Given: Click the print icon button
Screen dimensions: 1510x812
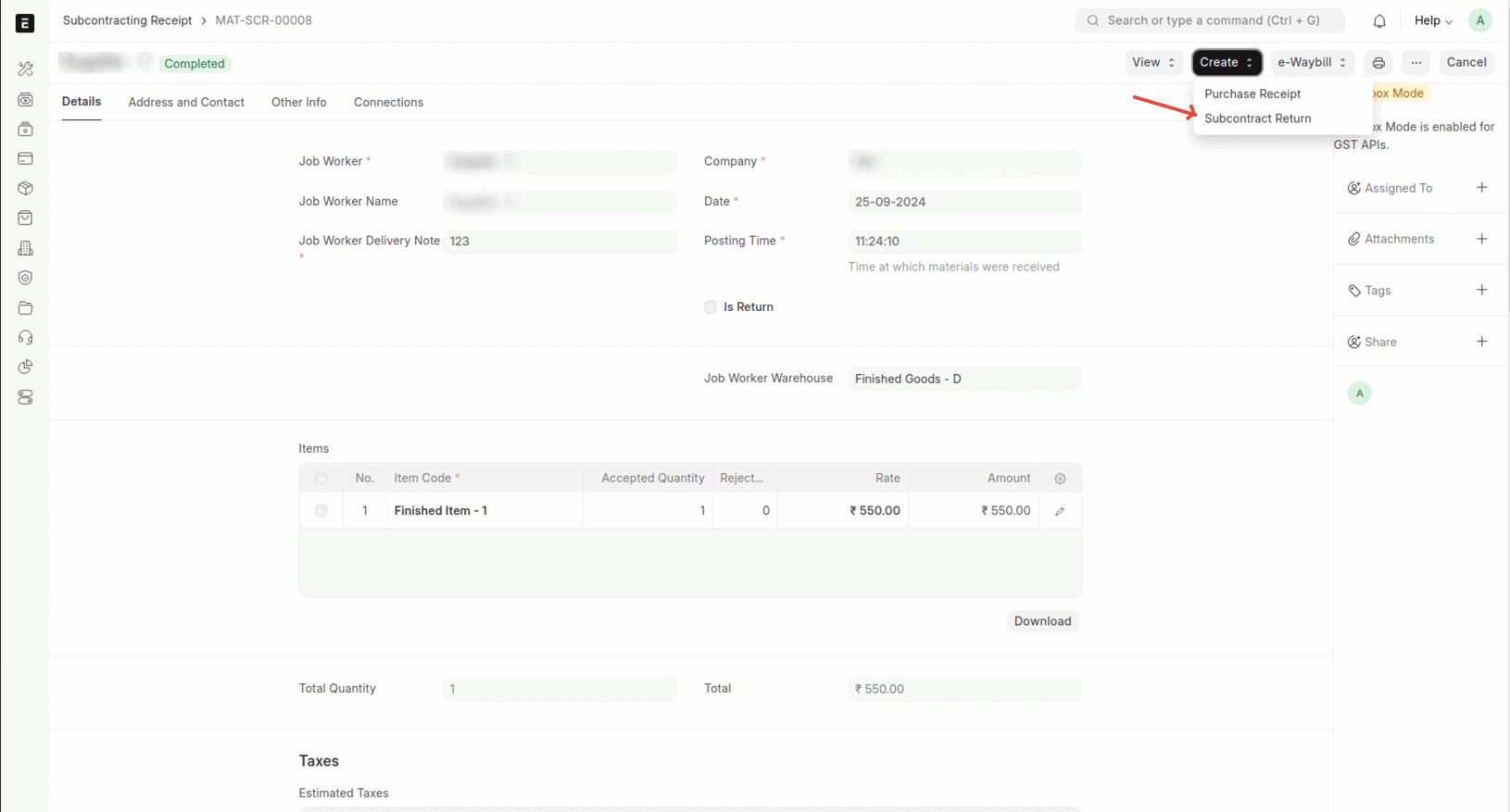Looking at the screenshot, I should (1378, 63).
